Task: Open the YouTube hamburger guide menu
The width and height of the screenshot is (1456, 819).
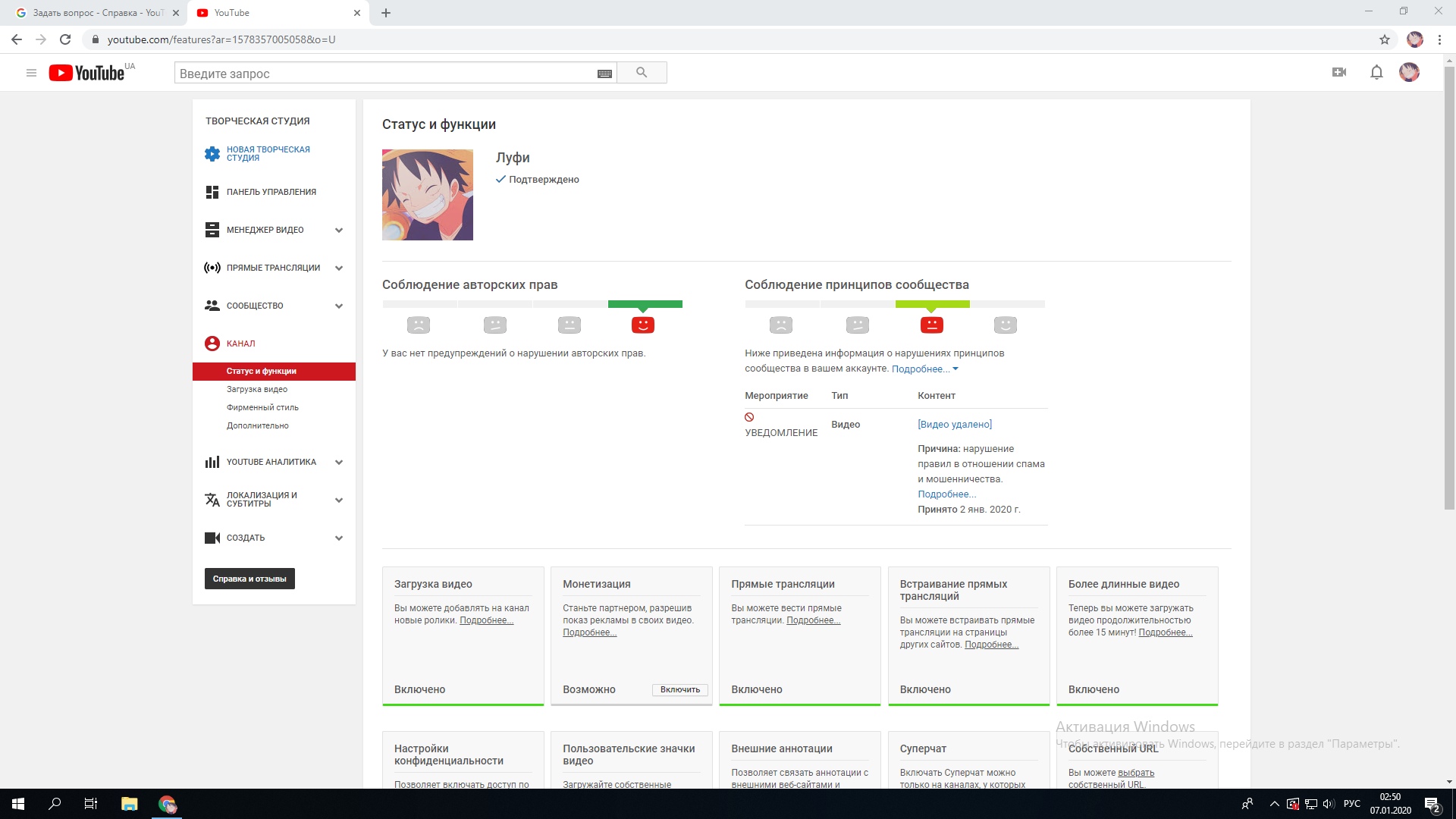Action: [x=31, y=73]
